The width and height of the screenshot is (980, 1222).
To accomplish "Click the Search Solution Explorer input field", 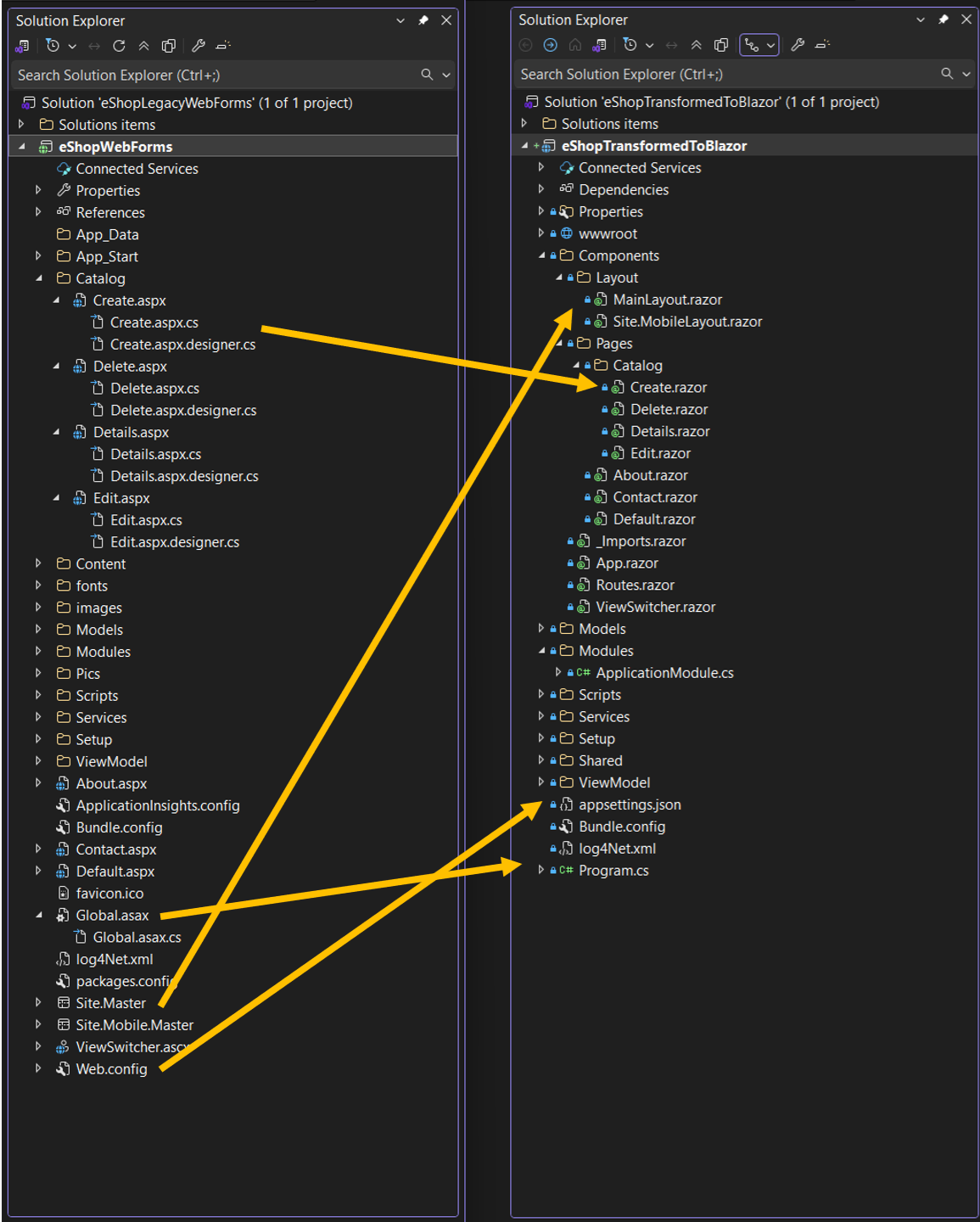I will click(x=212, y=75).
